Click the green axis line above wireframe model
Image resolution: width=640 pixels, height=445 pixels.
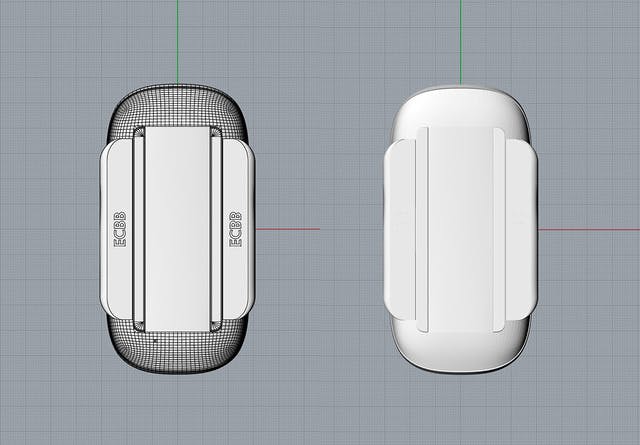pyautogui.click(x=178, y=40)
